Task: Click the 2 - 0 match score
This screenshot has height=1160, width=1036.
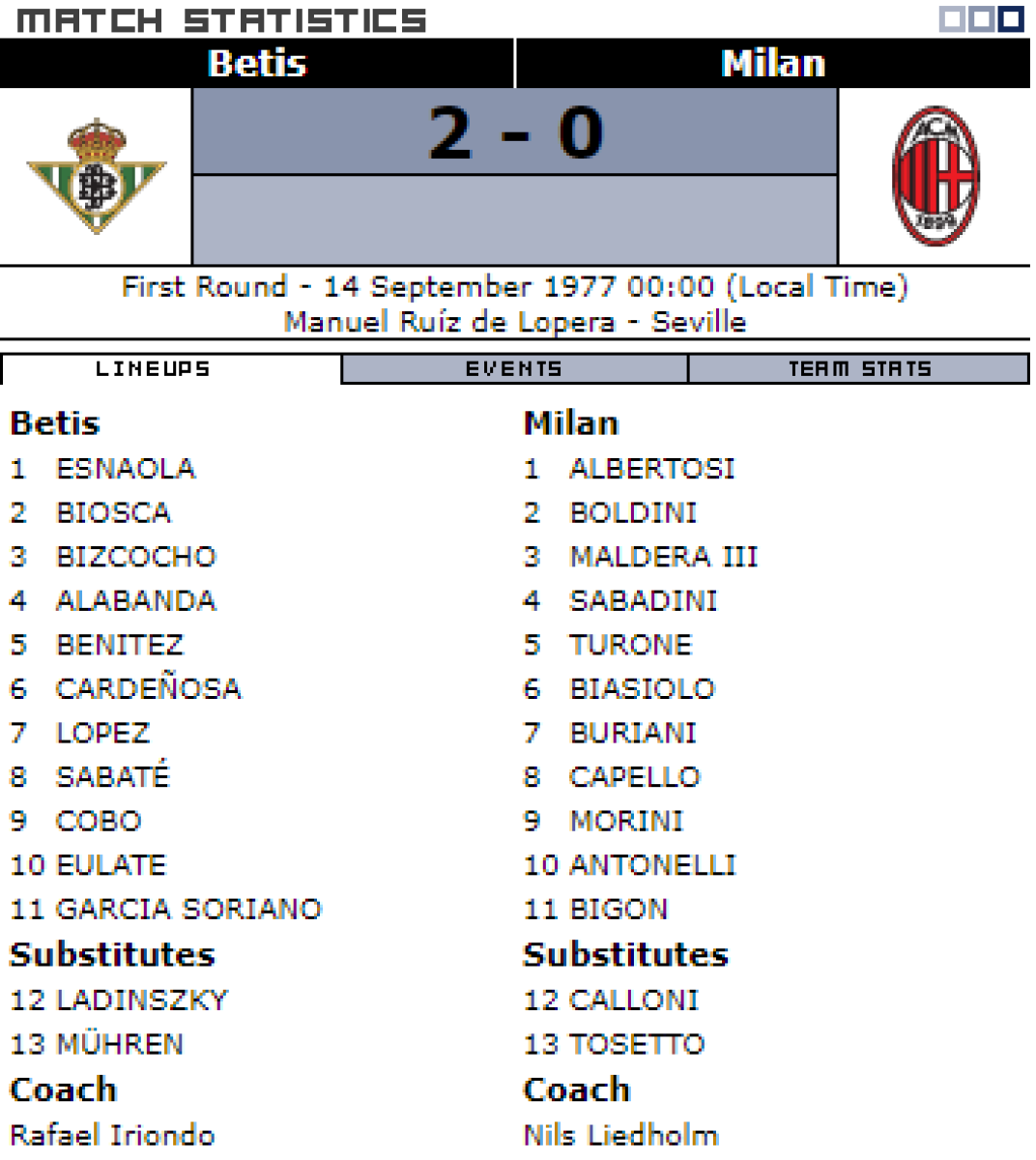Action: [x=515, y=132]
